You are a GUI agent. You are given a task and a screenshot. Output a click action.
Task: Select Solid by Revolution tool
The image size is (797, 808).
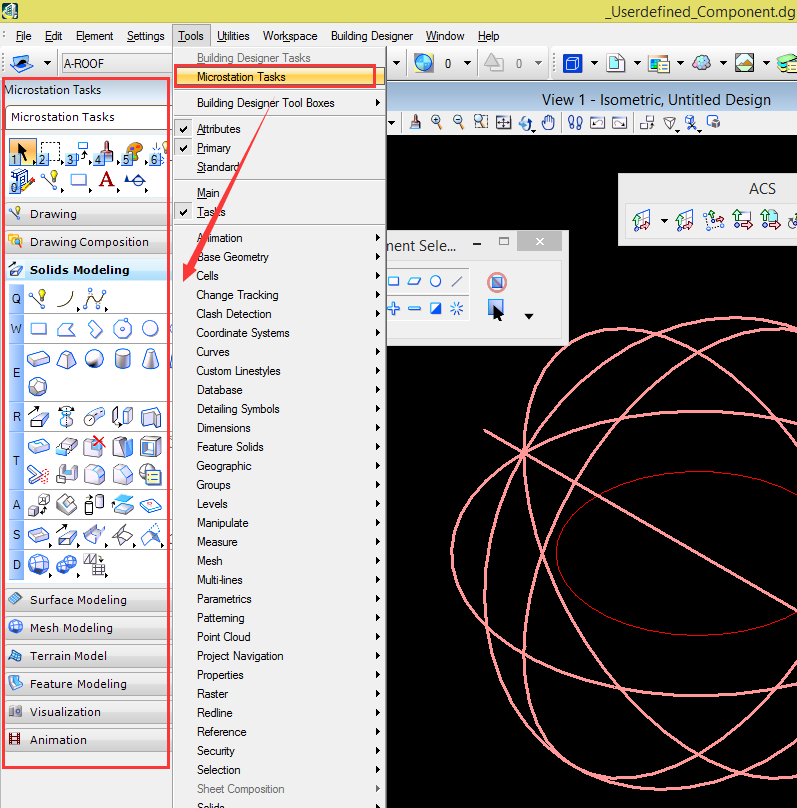[66, 417]
